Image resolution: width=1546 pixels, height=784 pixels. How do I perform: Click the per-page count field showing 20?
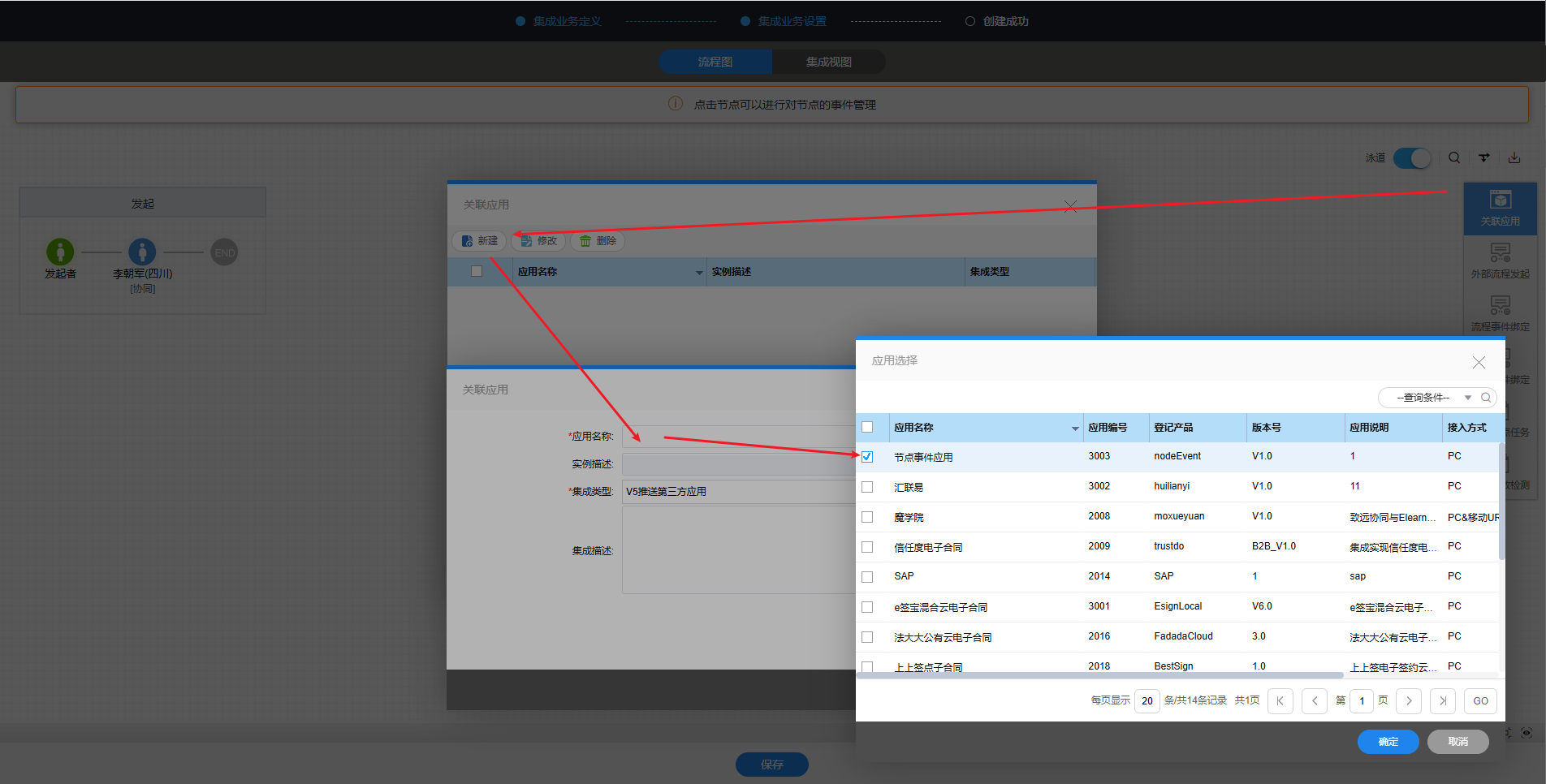tap(1147, 700)
